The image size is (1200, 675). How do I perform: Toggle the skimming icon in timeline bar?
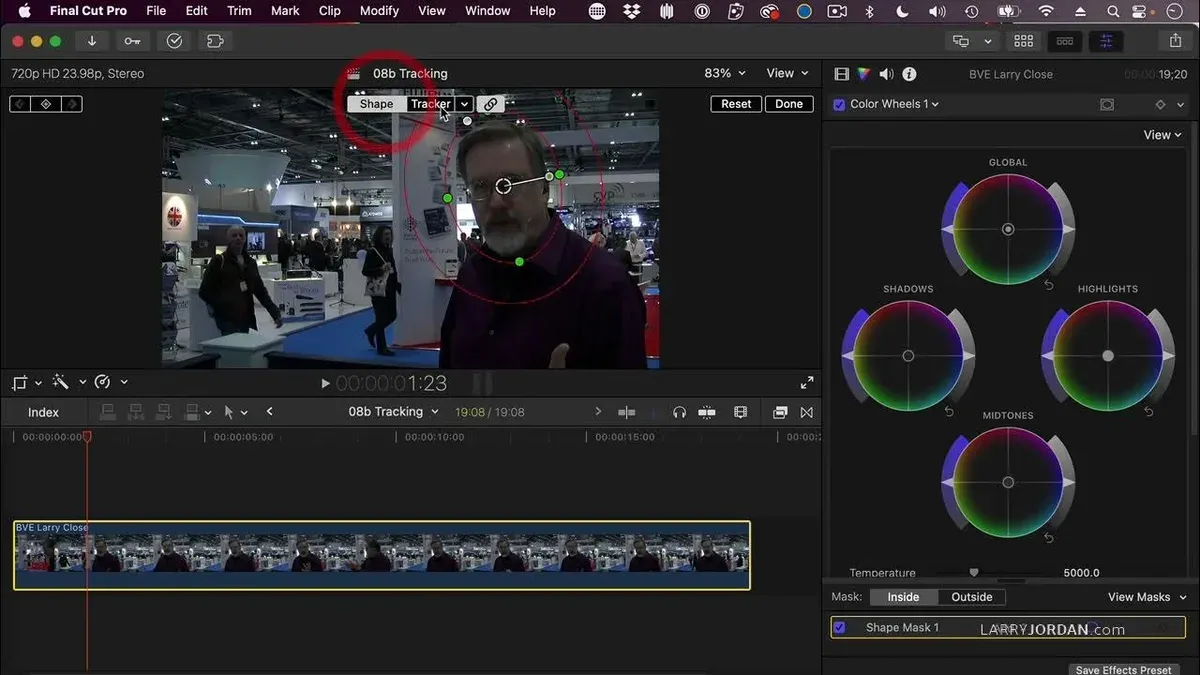click(627, 412)
